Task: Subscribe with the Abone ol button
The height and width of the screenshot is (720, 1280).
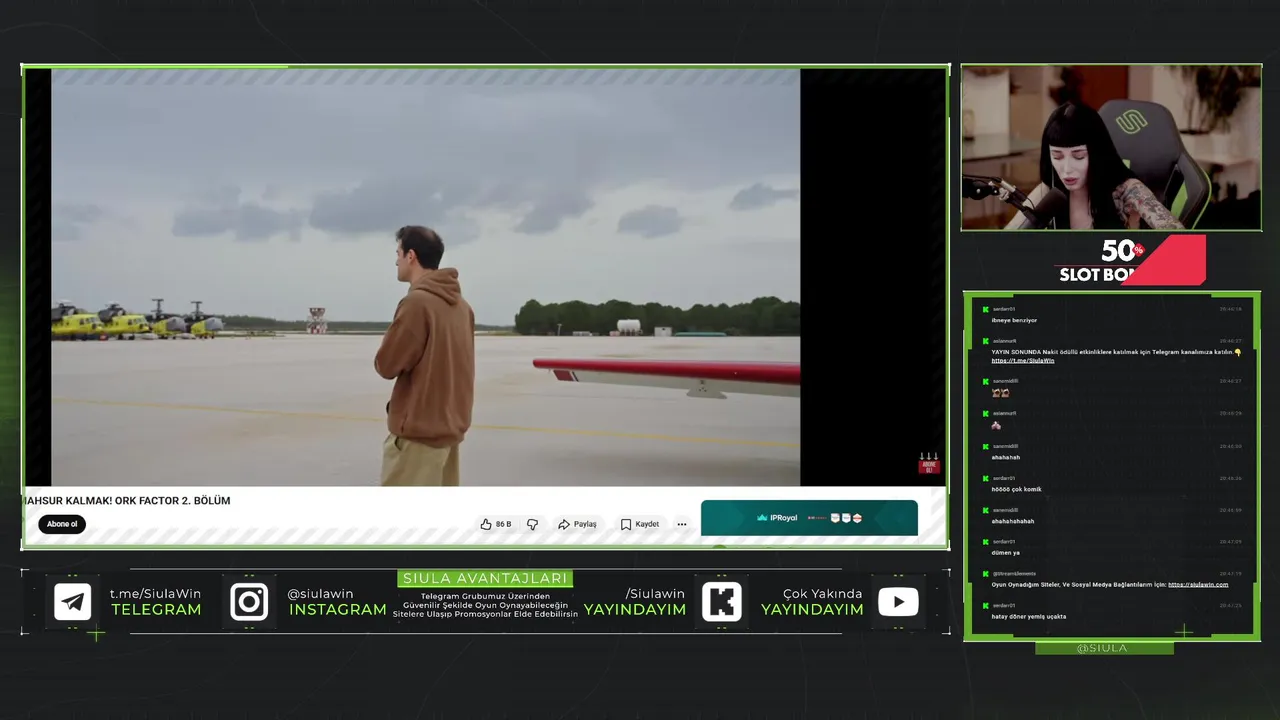Action: point(62,524)
